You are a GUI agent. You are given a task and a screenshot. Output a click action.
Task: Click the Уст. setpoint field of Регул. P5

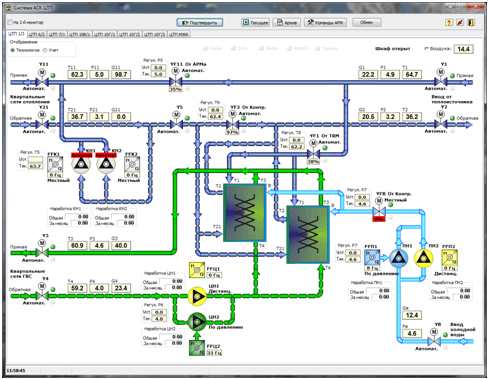[x=158, y=68]
